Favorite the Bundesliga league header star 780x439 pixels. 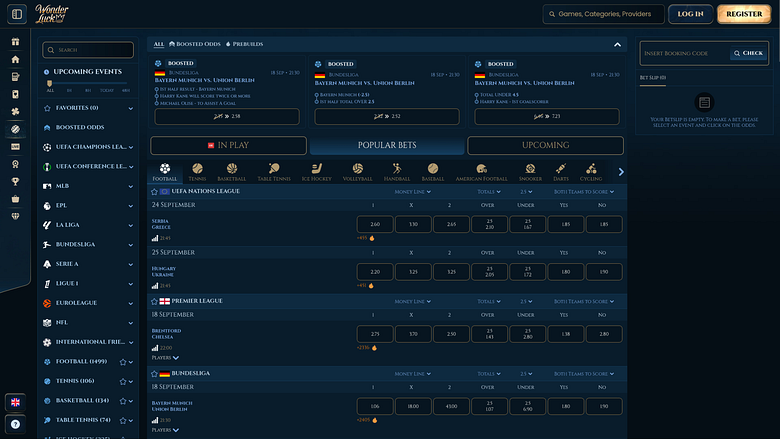(154, 373)
